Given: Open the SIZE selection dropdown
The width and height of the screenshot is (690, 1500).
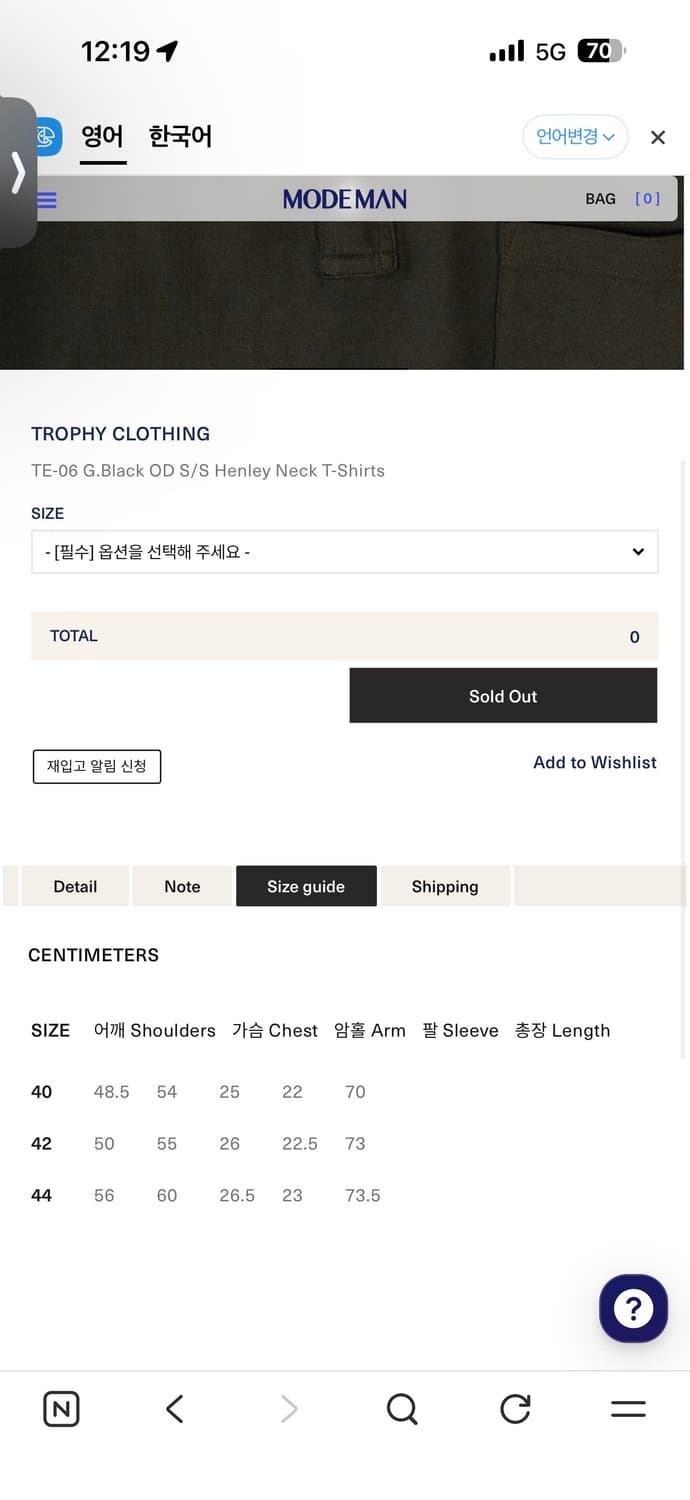Looking at the screenshot, I should [x=344, y=551].
